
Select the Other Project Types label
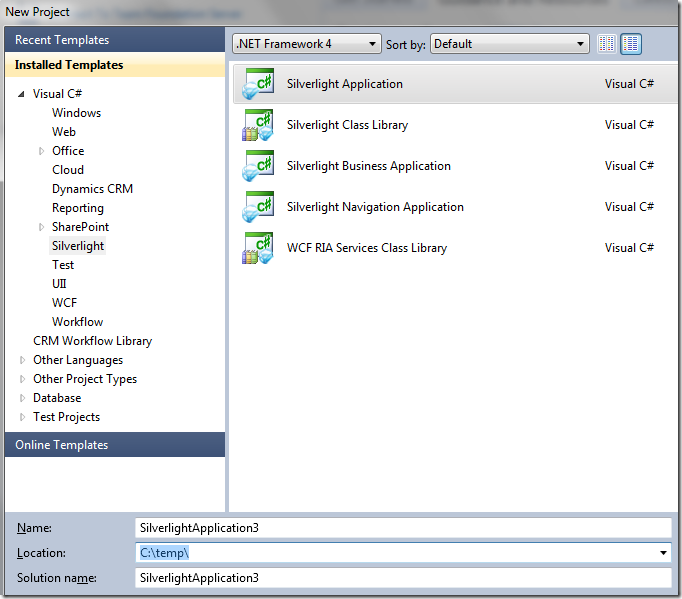tap(85, 379)
